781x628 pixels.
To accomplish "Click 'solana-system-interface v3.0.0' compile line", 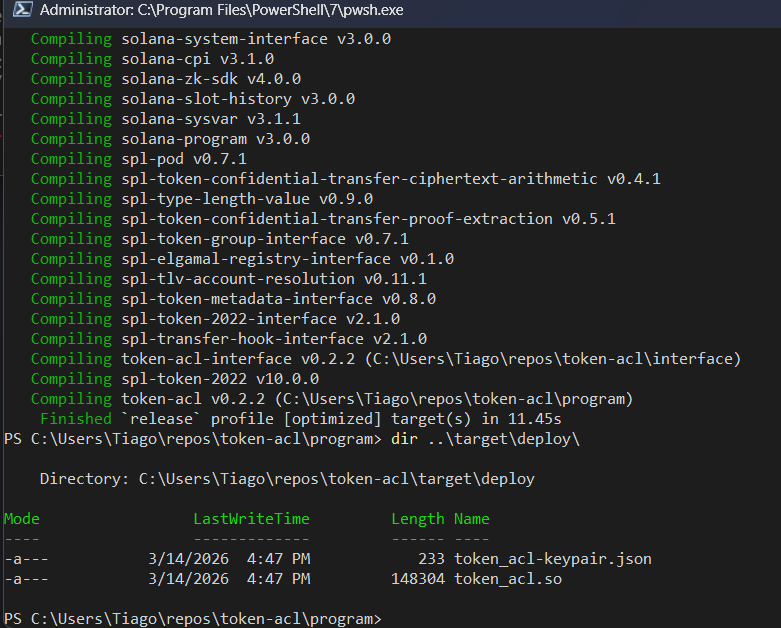I will [x=211, y=39].
